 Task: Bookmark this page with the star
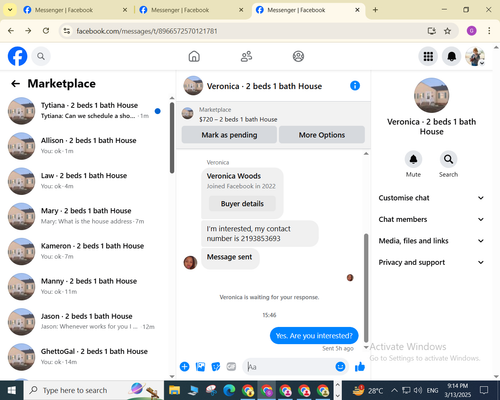click(447, 31)
